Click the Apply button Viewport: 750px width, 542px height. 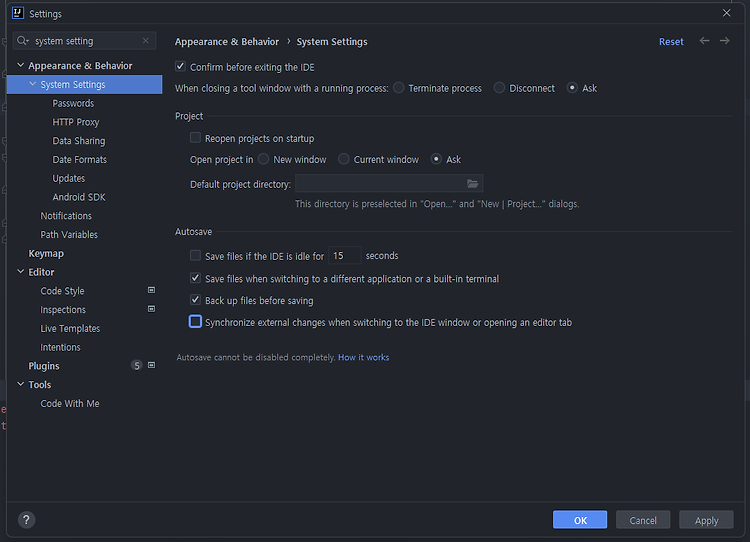click(x=706, y=520)
